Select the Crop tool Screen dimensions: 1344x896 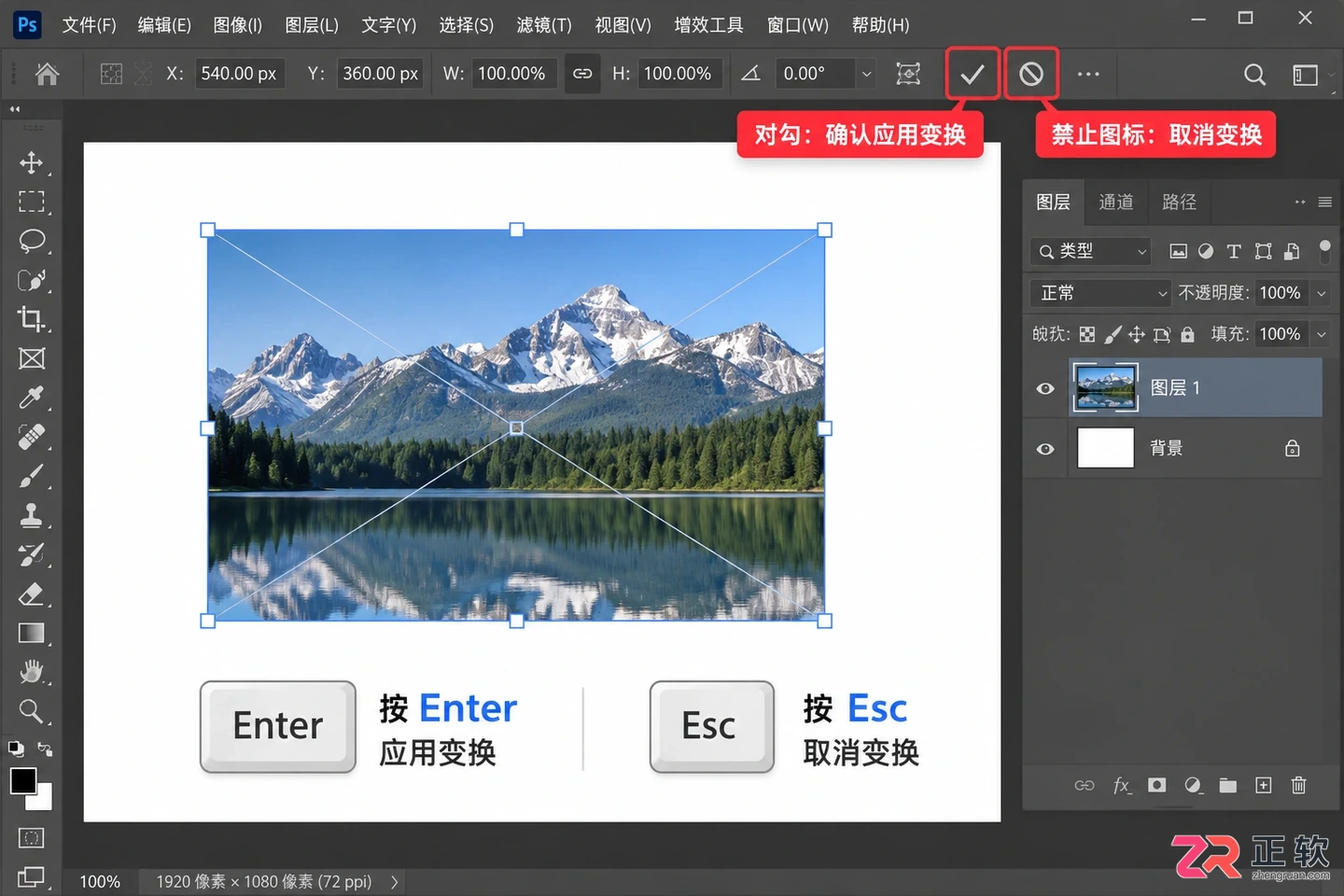(31, 319)
